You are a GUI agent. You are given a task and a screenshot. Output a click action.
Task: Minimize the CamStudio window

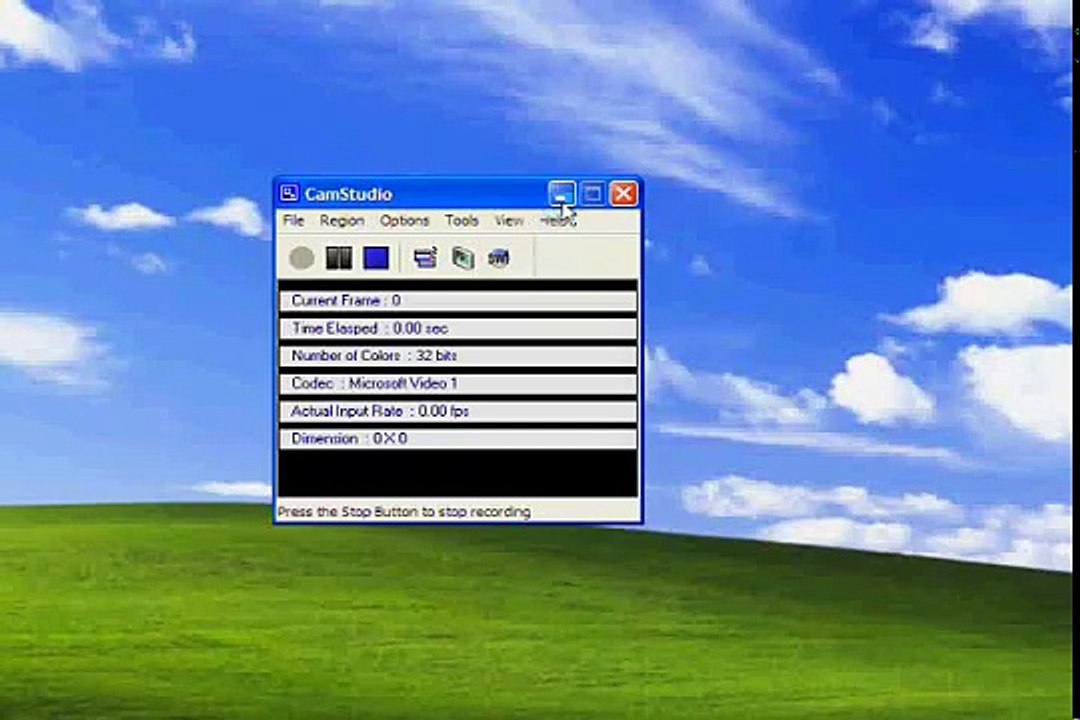(x=562, y=194)
